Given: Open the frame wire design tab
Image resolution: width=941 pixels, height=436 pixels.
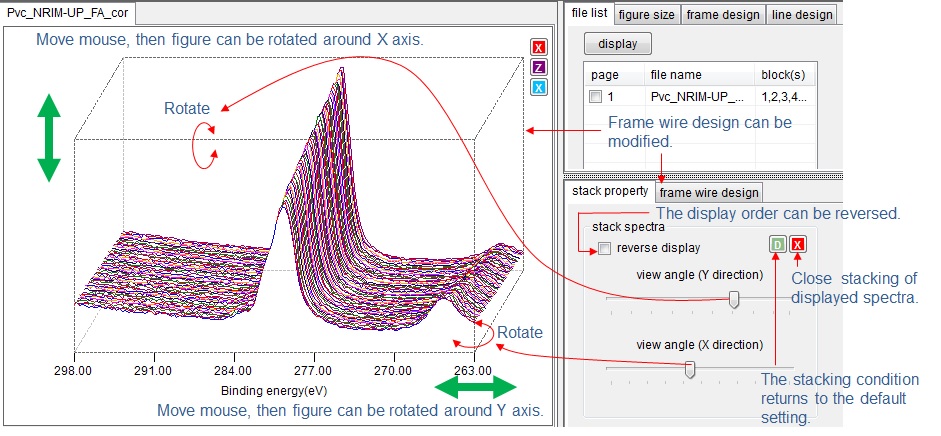Looking at the screenshot, I should (709, 192).
